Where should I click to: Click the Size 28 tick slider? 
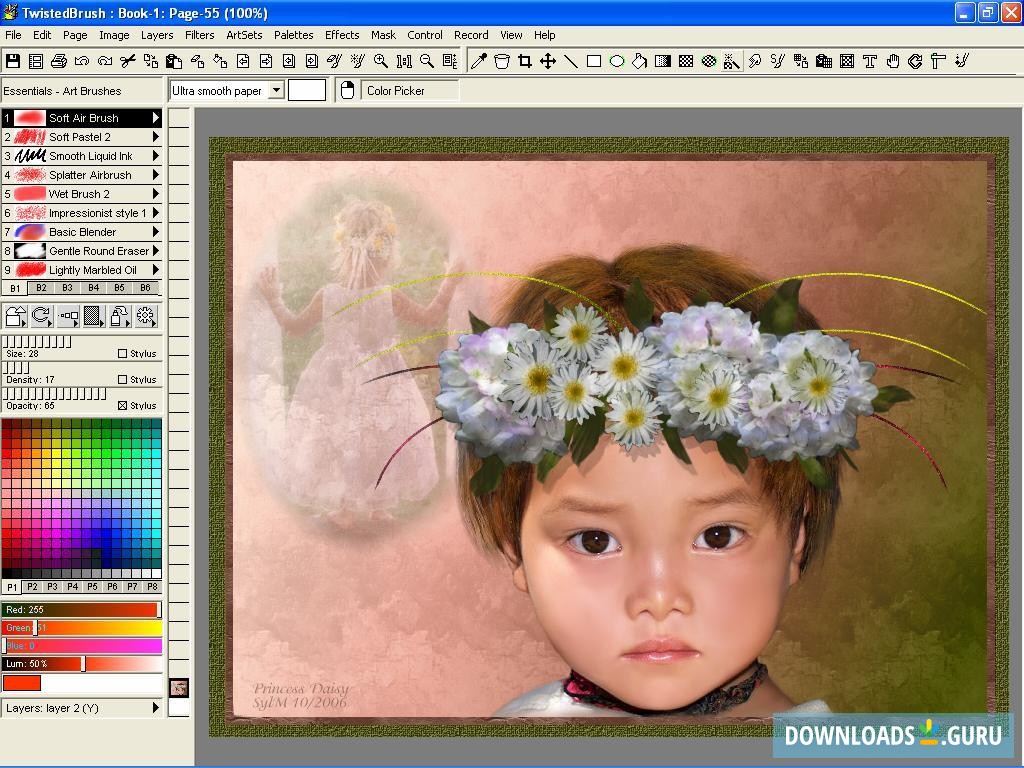[37, 342]
